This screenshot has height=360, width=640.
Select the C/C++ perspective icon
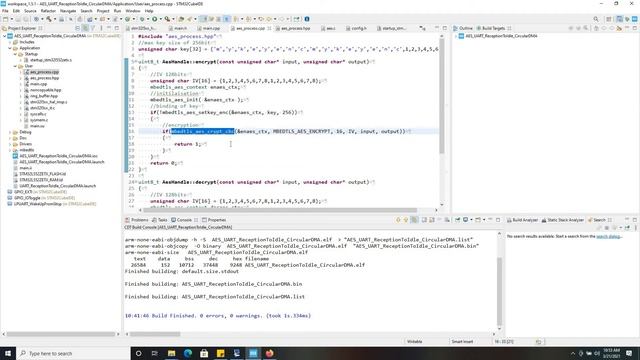[620, 19]
